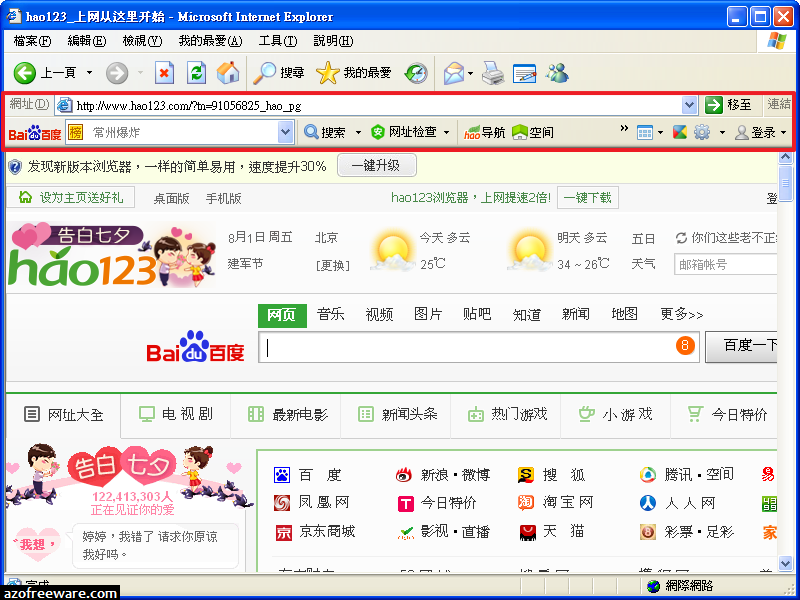Image resolution: width=800 pixels, height=600 pixels.
Task: Open the Baidu toolbar search box dropdown
Action: click(286, 133)
